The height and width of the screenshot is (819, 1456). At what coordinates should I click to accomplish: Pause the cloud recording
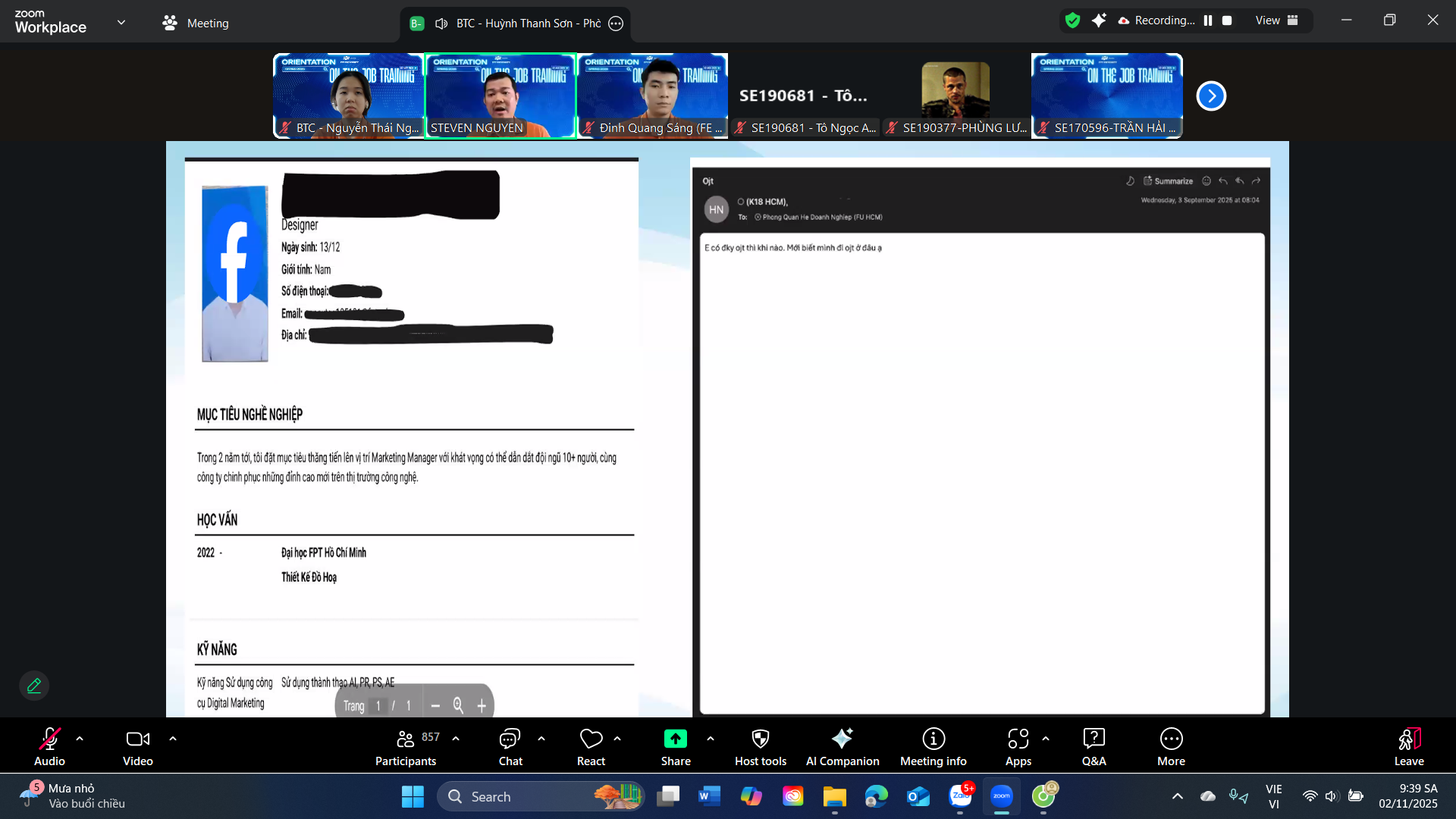(x=1208, y=20)
